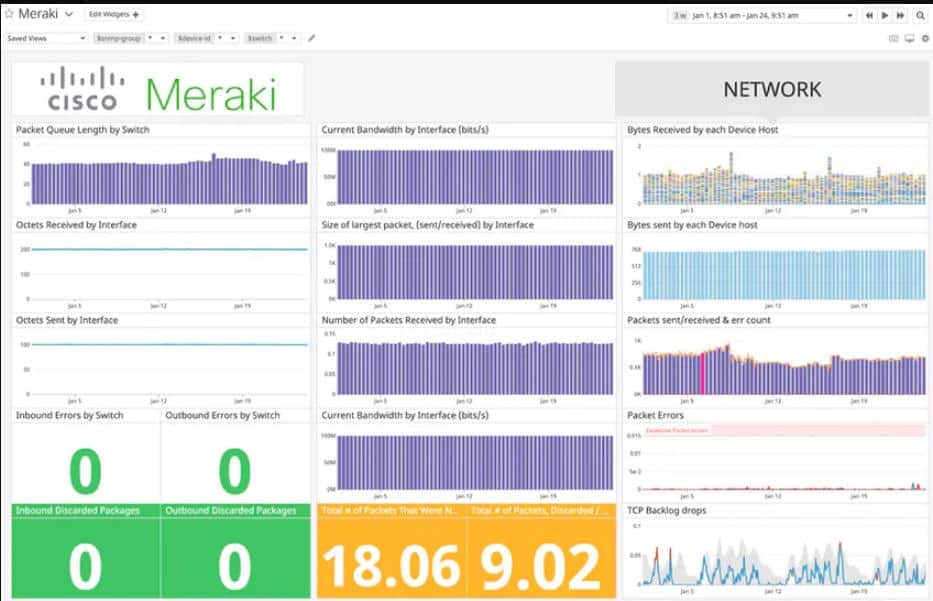Click the keyboard shortcuts icon
Screen dimensions: 933x601
[x=893, y=38]
